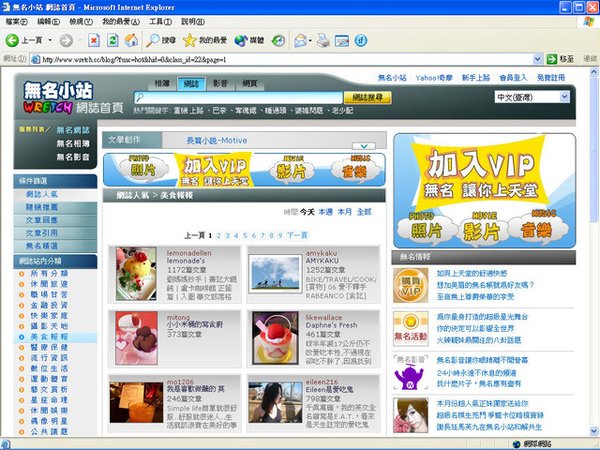Open the Mail envelope toolbar icon
Screen dimensions: 600x450
coord(301,40)
